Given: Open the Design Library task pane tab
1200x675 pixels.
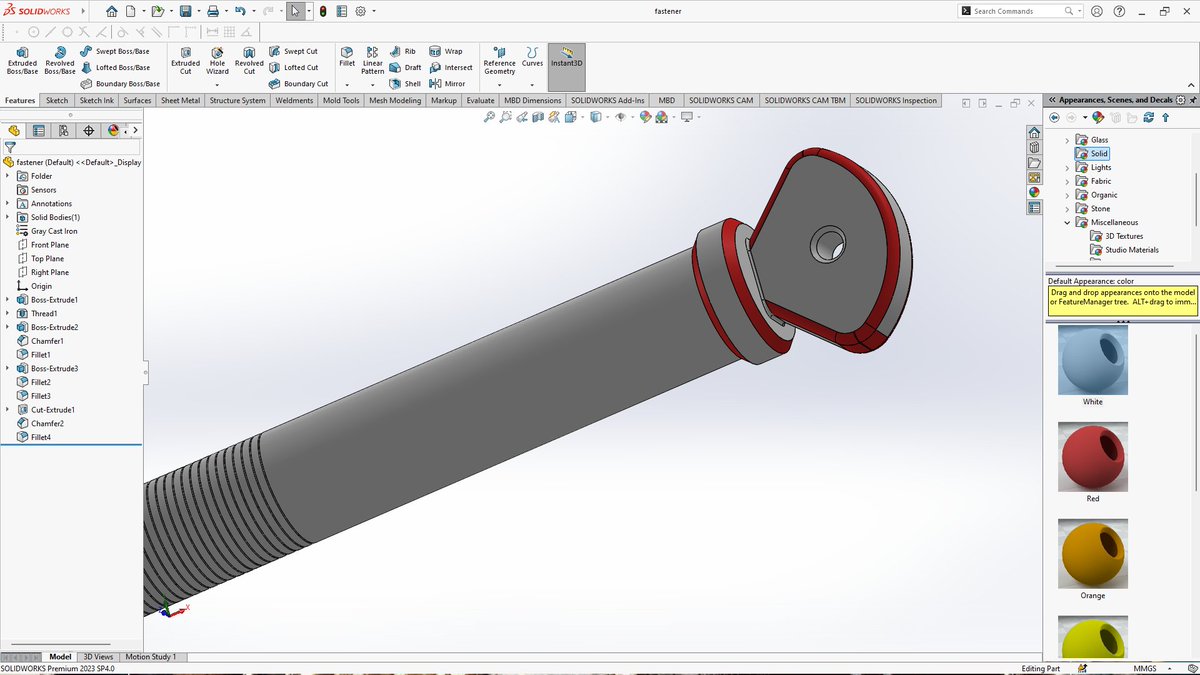Looking at the screenshot, I should coord(1034,147).
